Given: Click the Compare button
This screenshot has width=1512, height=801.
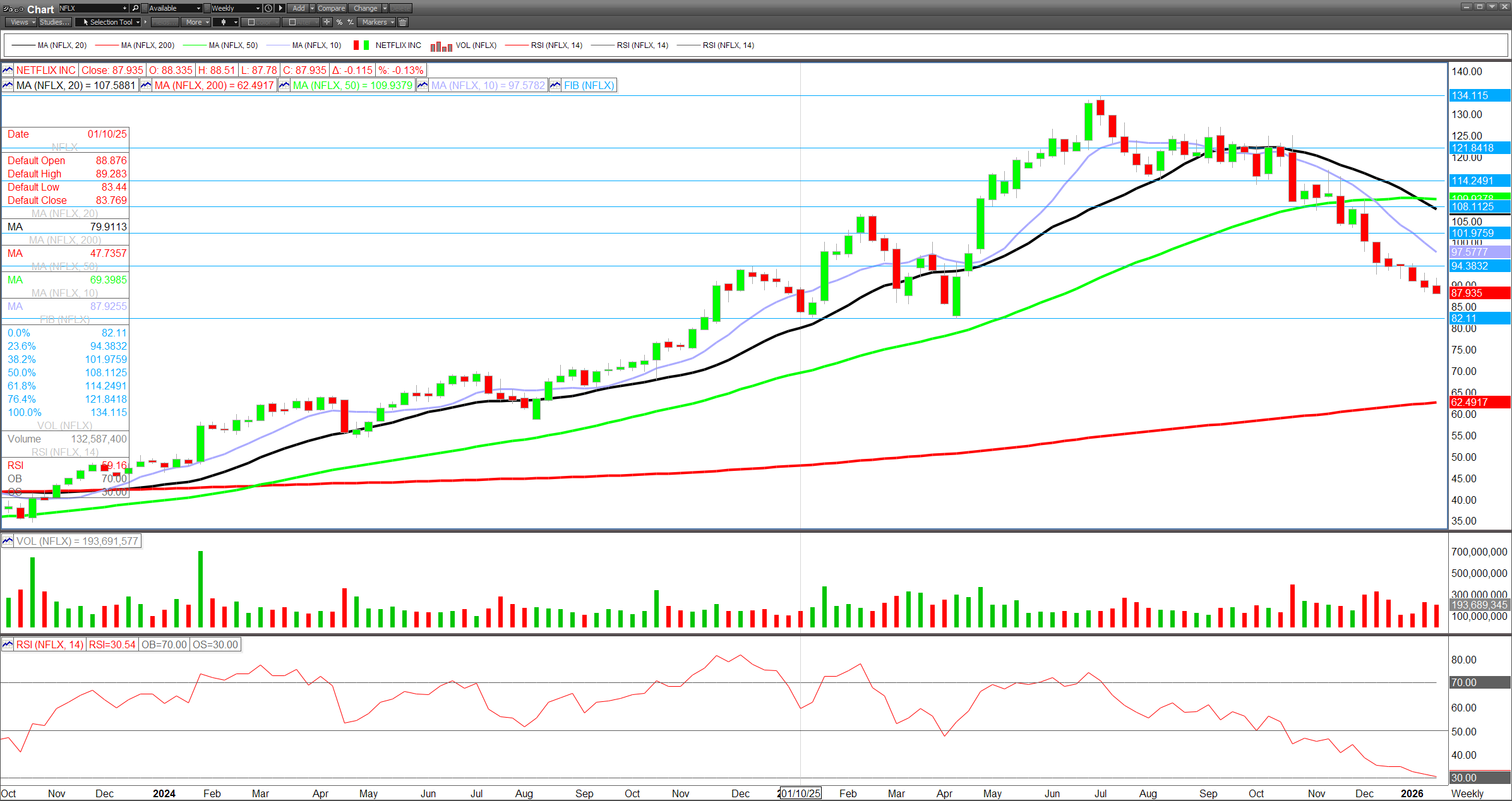Looking at the screenshot, I should tap(331, 8).
